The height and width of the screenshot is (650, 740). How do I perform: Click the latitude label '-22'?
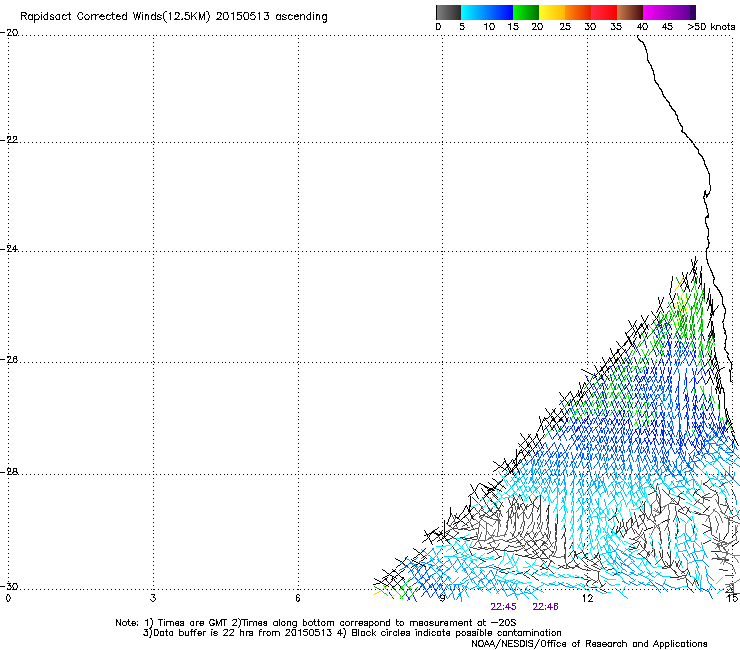9,140
